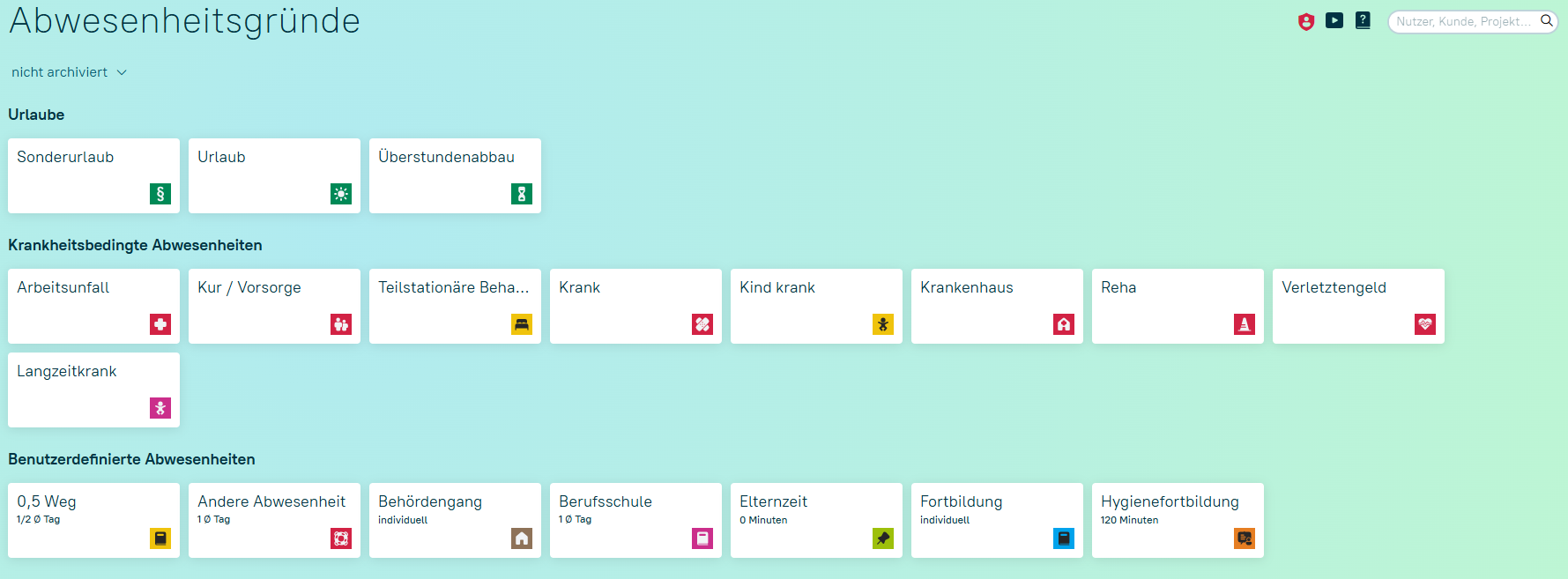
Task: Open the video tutorial play icon
Action: (x=1334, y=20)
